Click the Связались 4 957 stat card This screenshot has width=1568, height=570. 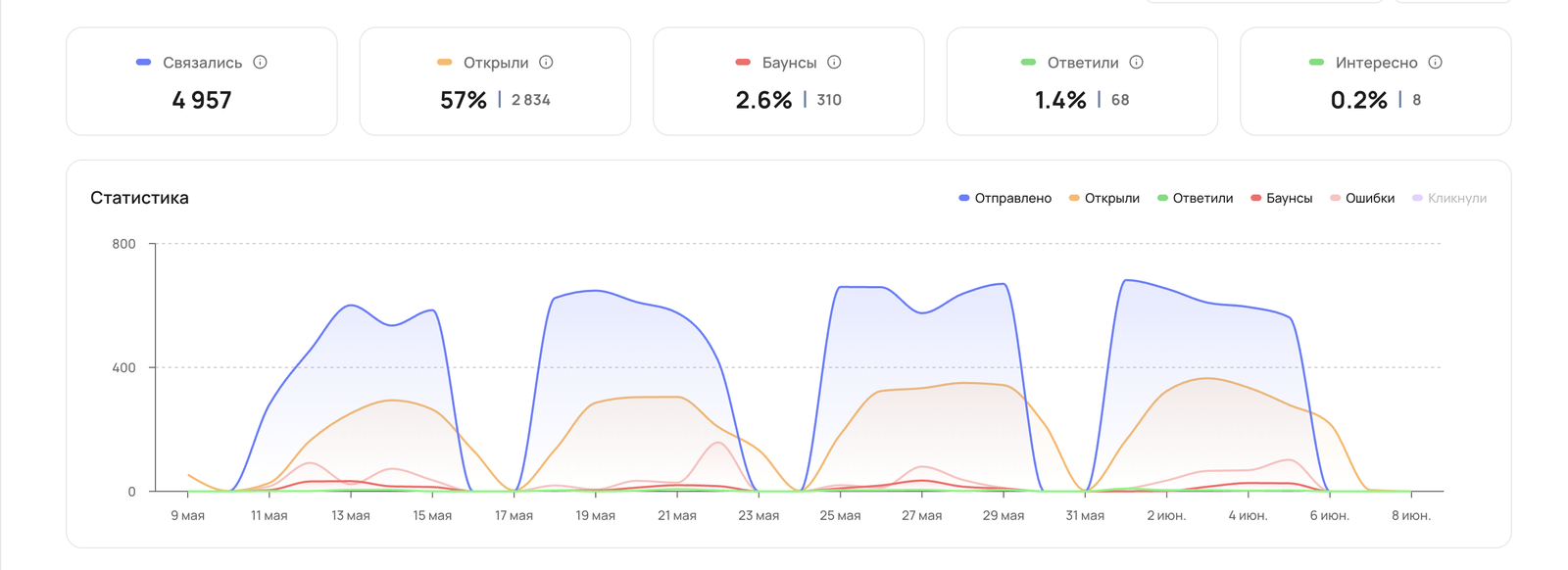click(x=202, y=81)
